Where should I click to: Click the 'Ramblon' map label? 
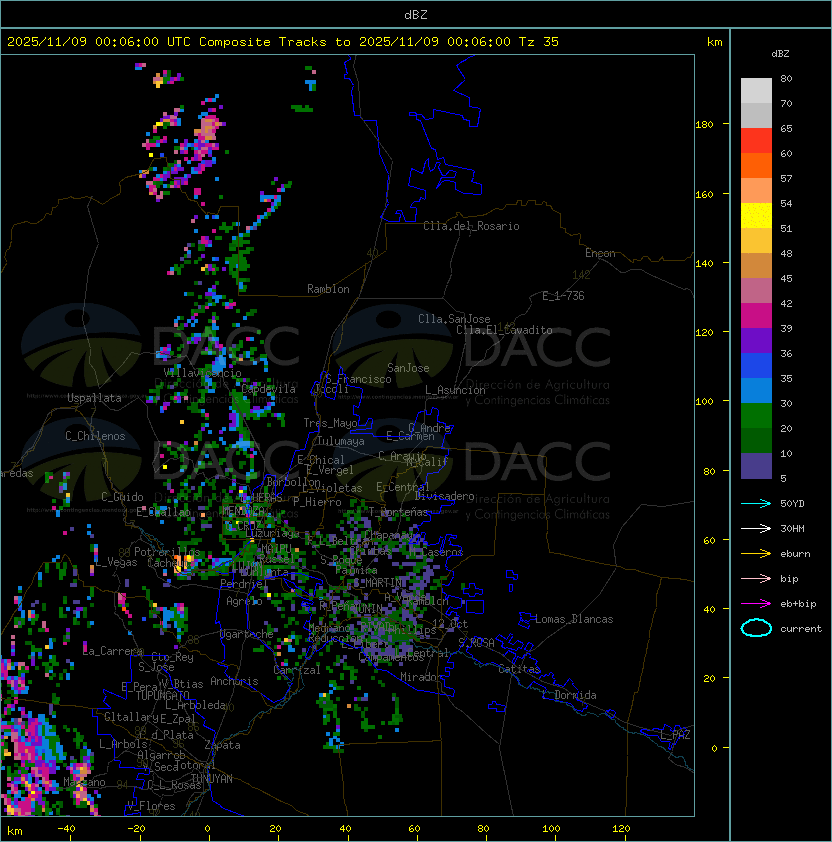(x=328, y=289)
